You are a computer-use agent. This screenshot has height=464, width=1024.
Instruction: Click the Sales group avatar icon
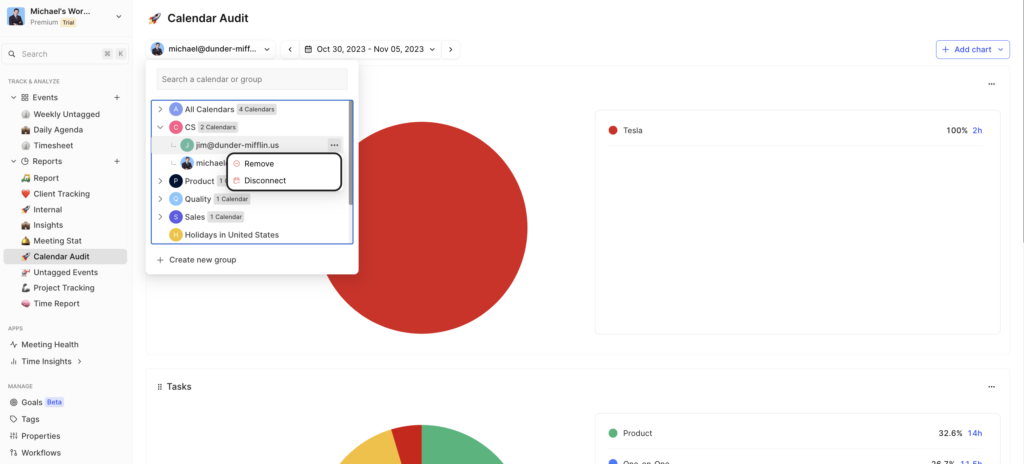coord(176,216)
